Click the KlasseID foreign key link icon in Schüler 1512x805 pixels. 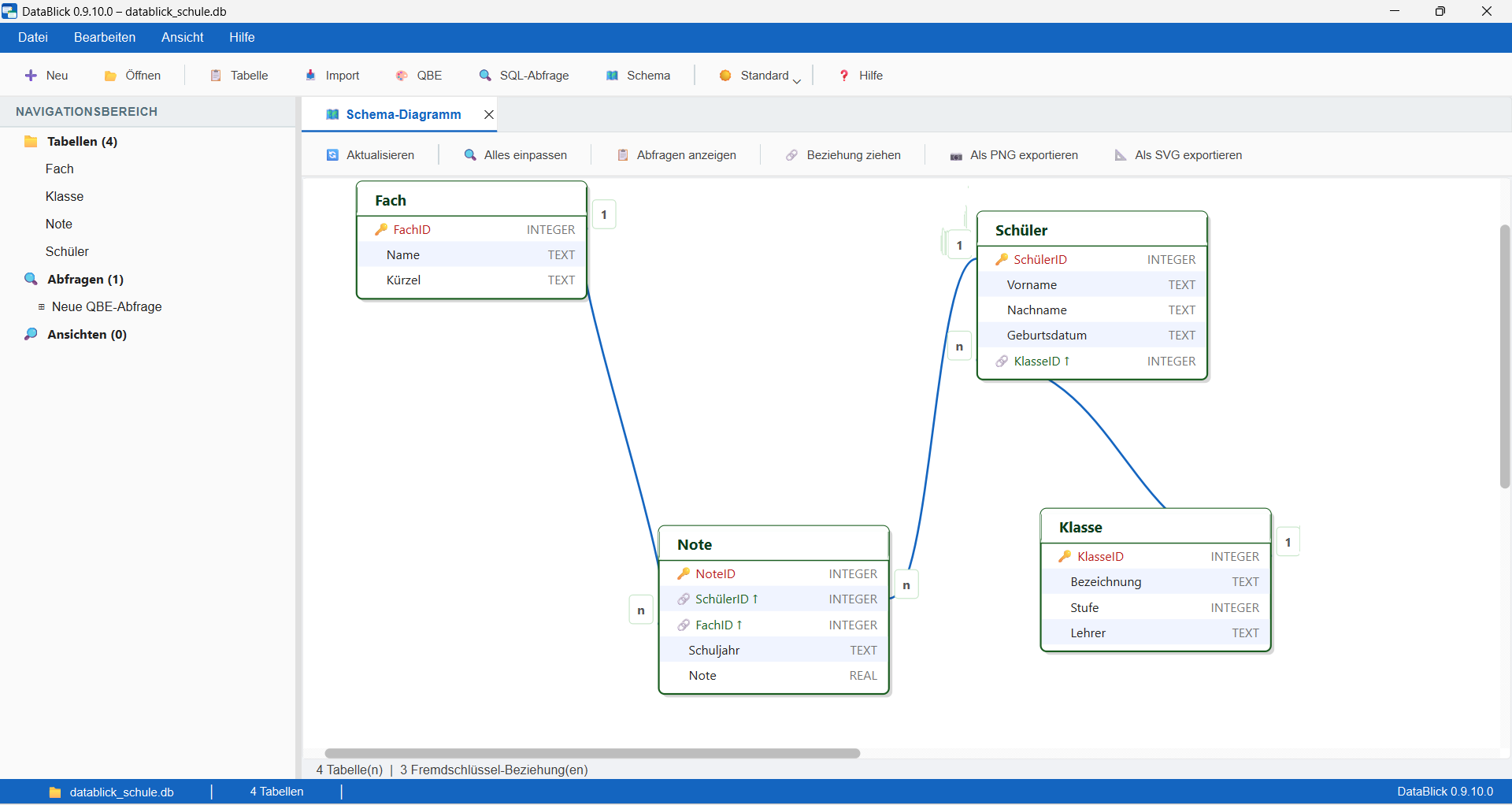point(1002,362)
